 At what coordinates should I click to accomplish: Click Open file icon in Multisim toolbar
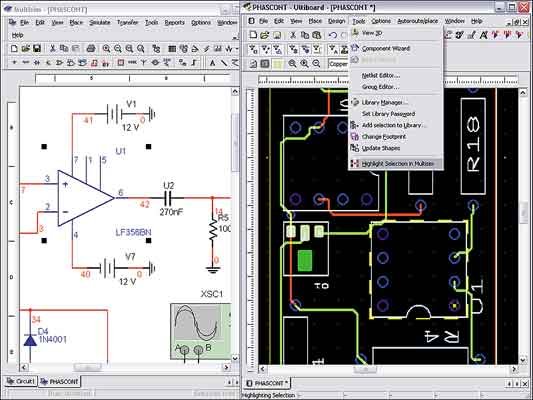(x=25, y=48)
